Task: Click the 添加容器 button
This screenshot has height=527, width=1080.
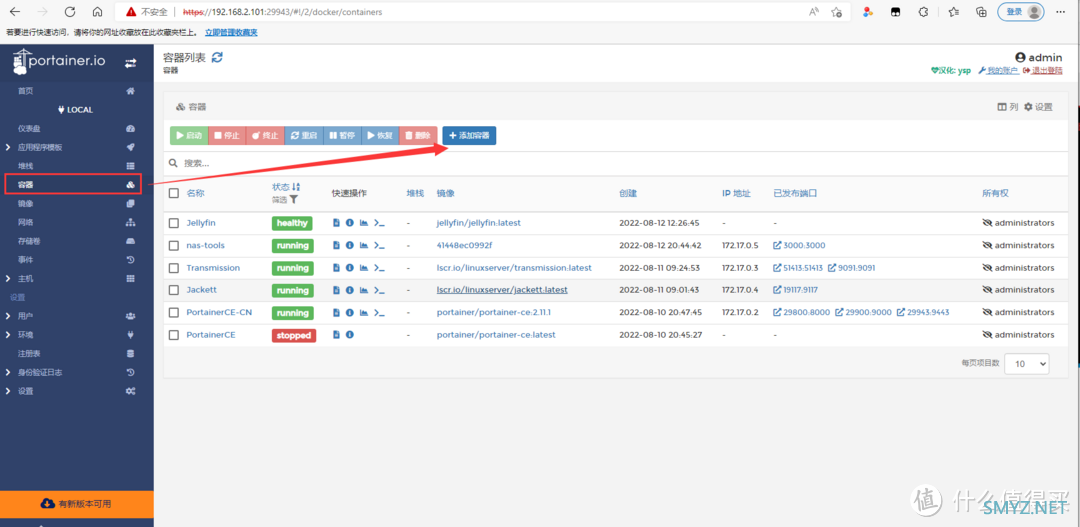Action: [469, 136]
